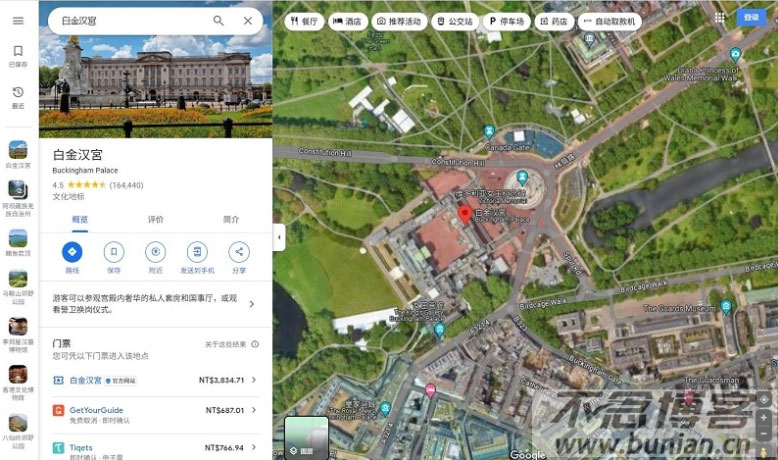
Task: Click The Royal Mews map marker
Action: click(x=385, y=408)
